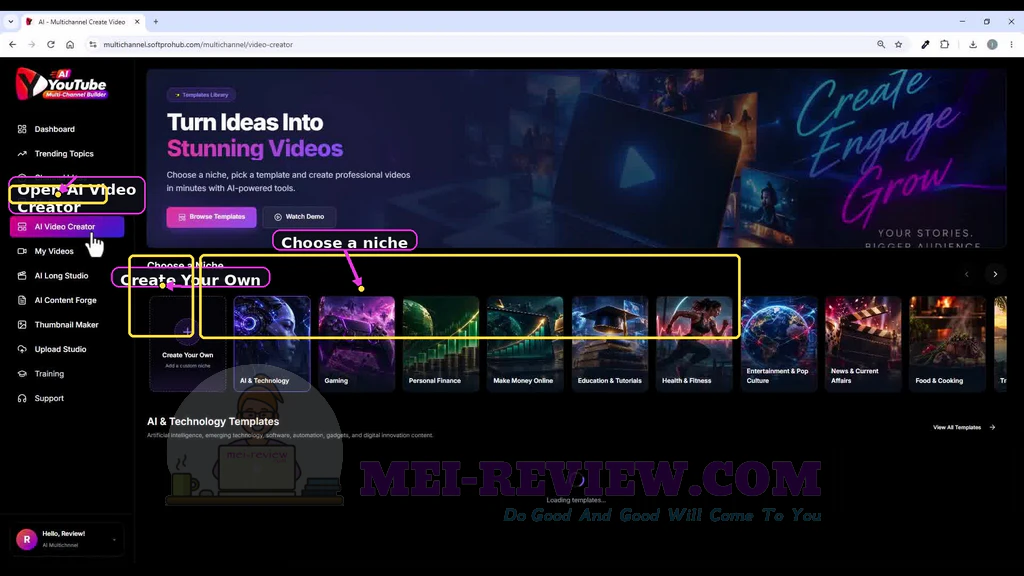Image resolution: width=1024 pixels, height=576 pixels.
Task: Open the Support page
Action: (49, 398)
